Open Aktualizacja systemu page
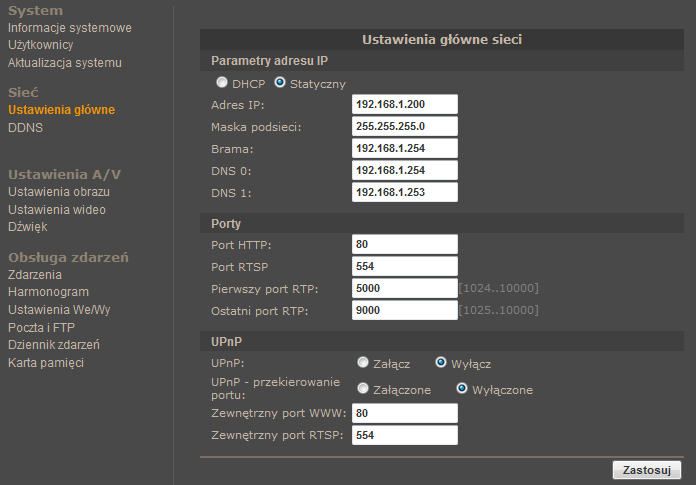The image size is (696, 485). pyautogui.click(x=65, y=63)
